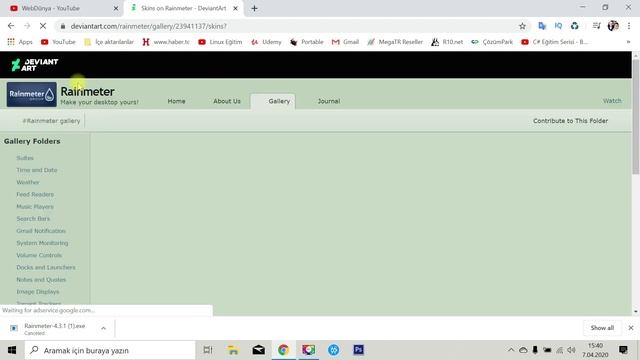Open the Google Translate extension icon

[542, 26]
